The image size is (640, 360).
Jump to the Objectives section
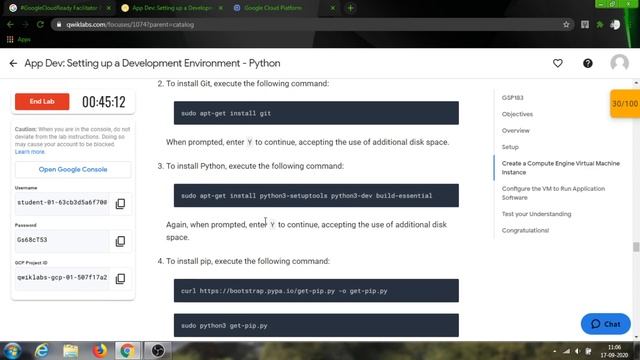517,114
